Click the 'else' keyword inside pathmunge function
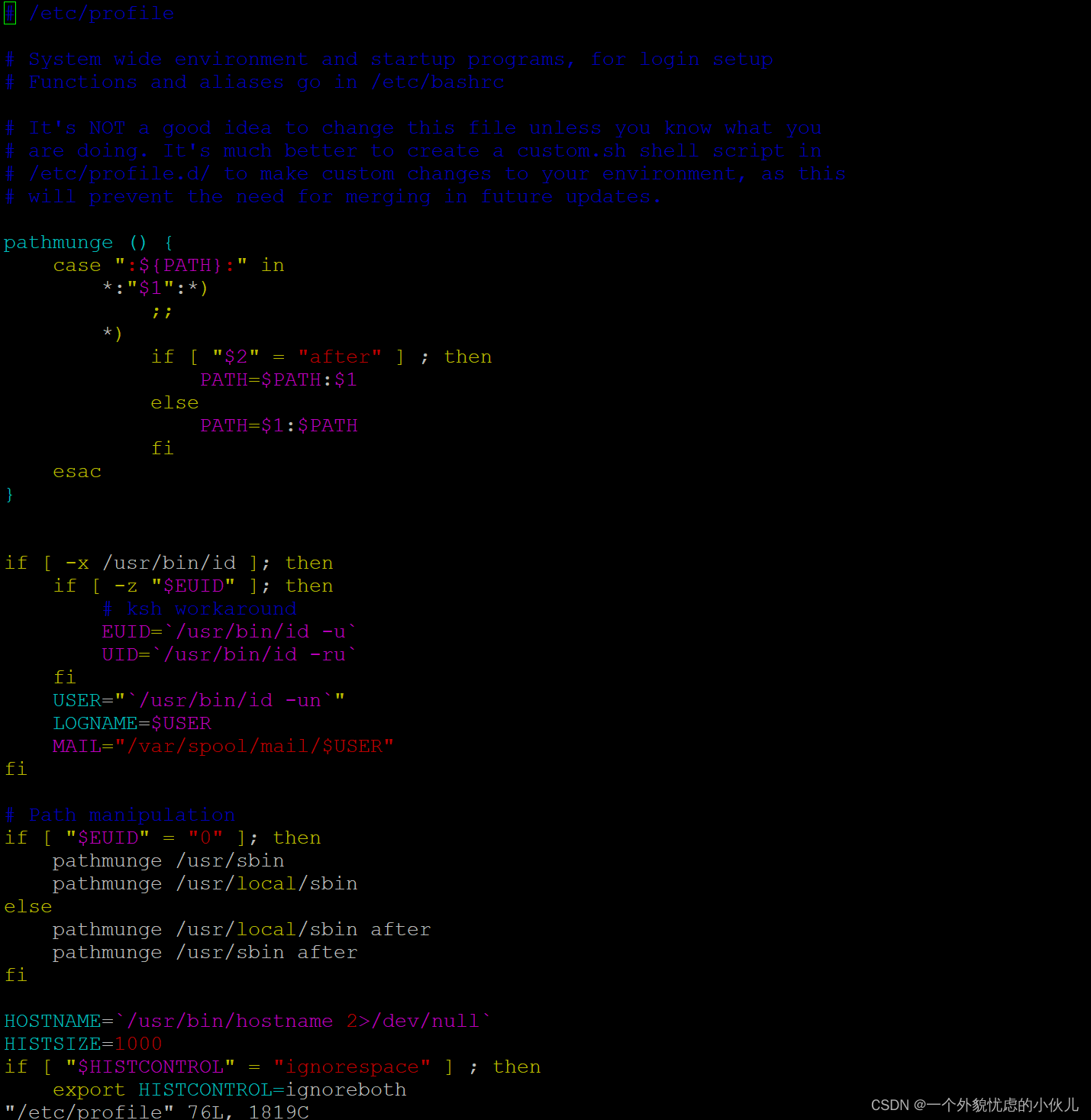 175,403
